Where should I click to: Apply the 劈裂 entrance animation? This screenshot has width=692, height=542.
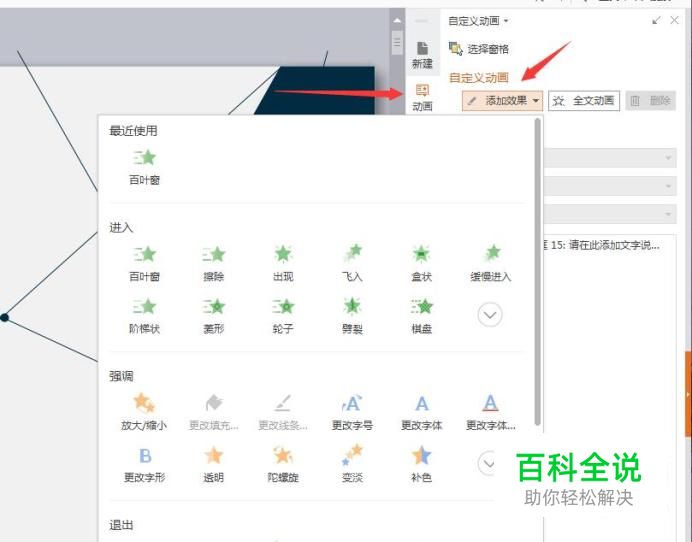click(352, 316)
